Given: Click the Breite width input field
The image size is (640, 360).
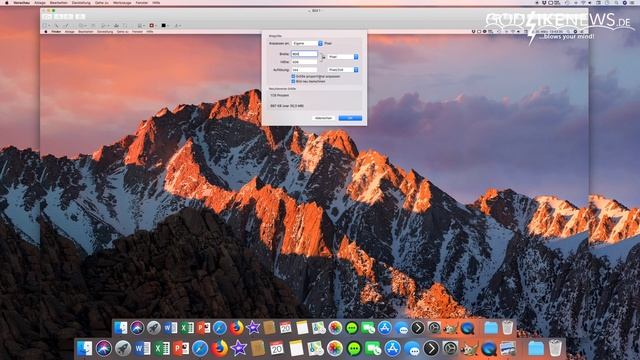Looking at the screenshot, I should [304, 54].
